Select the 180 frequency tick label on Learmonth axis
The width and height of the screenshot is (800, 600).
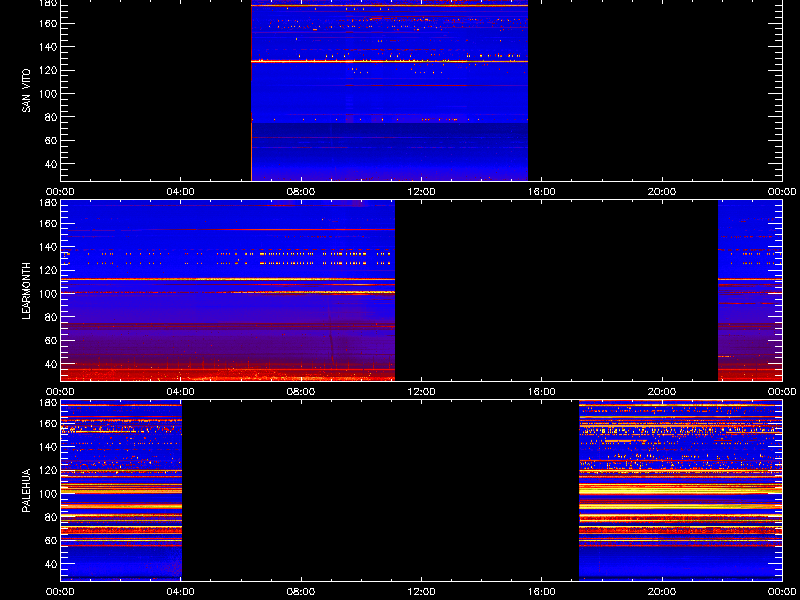click(x=48, y=203)
